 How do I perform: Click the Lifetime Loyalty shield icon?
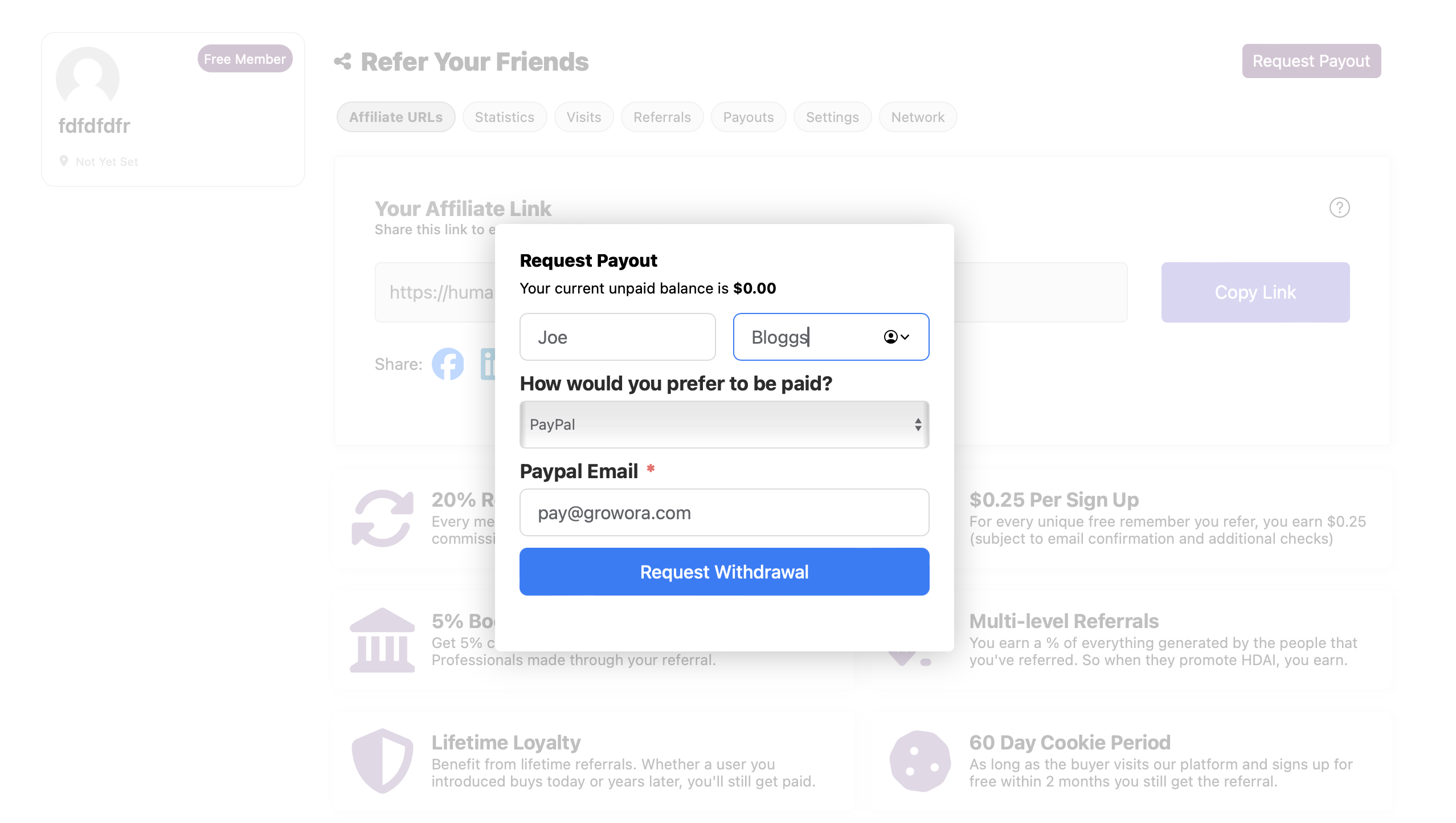coord(382,761)
